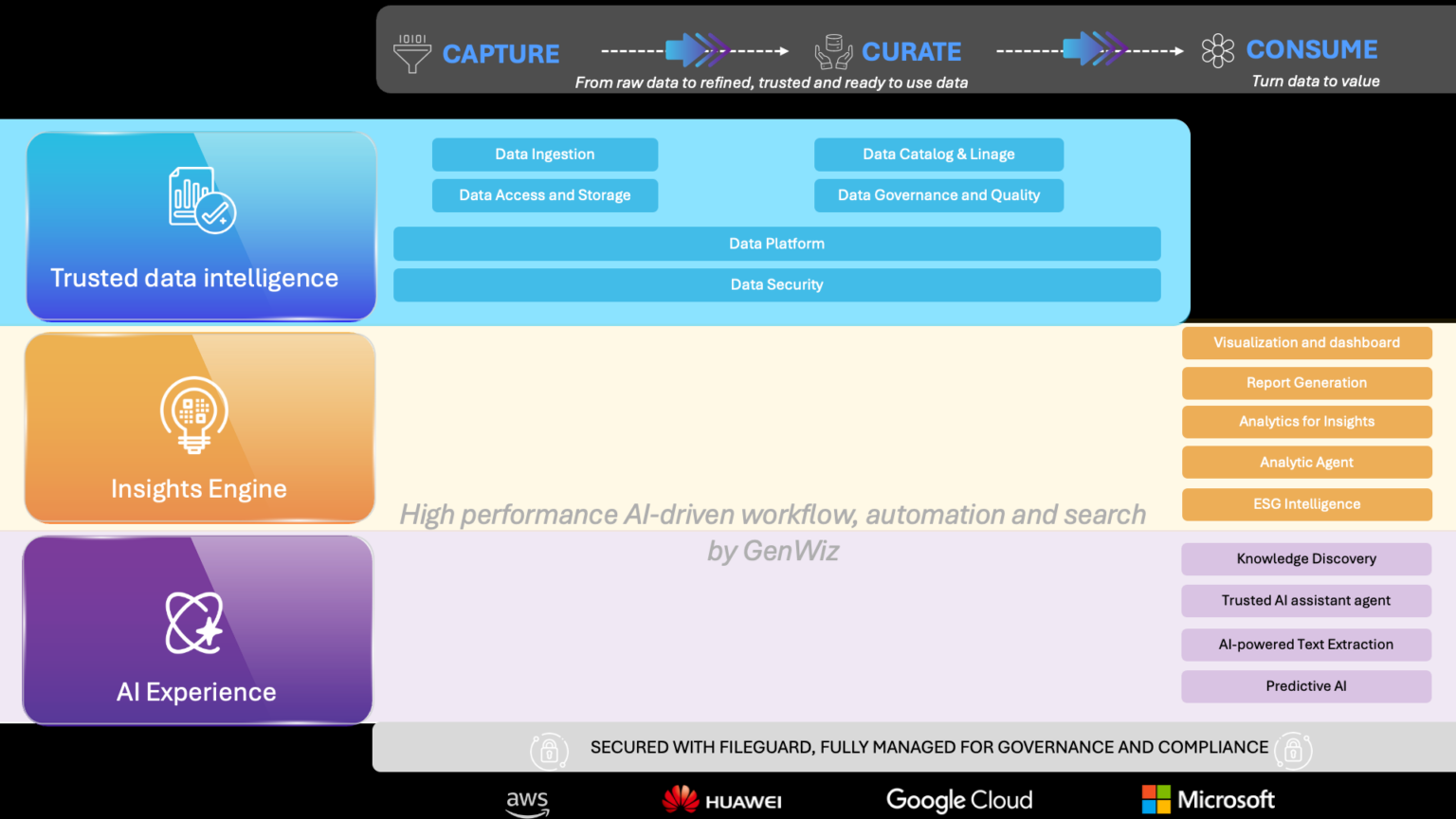Click the Microsoft logo

(1209, 799)
